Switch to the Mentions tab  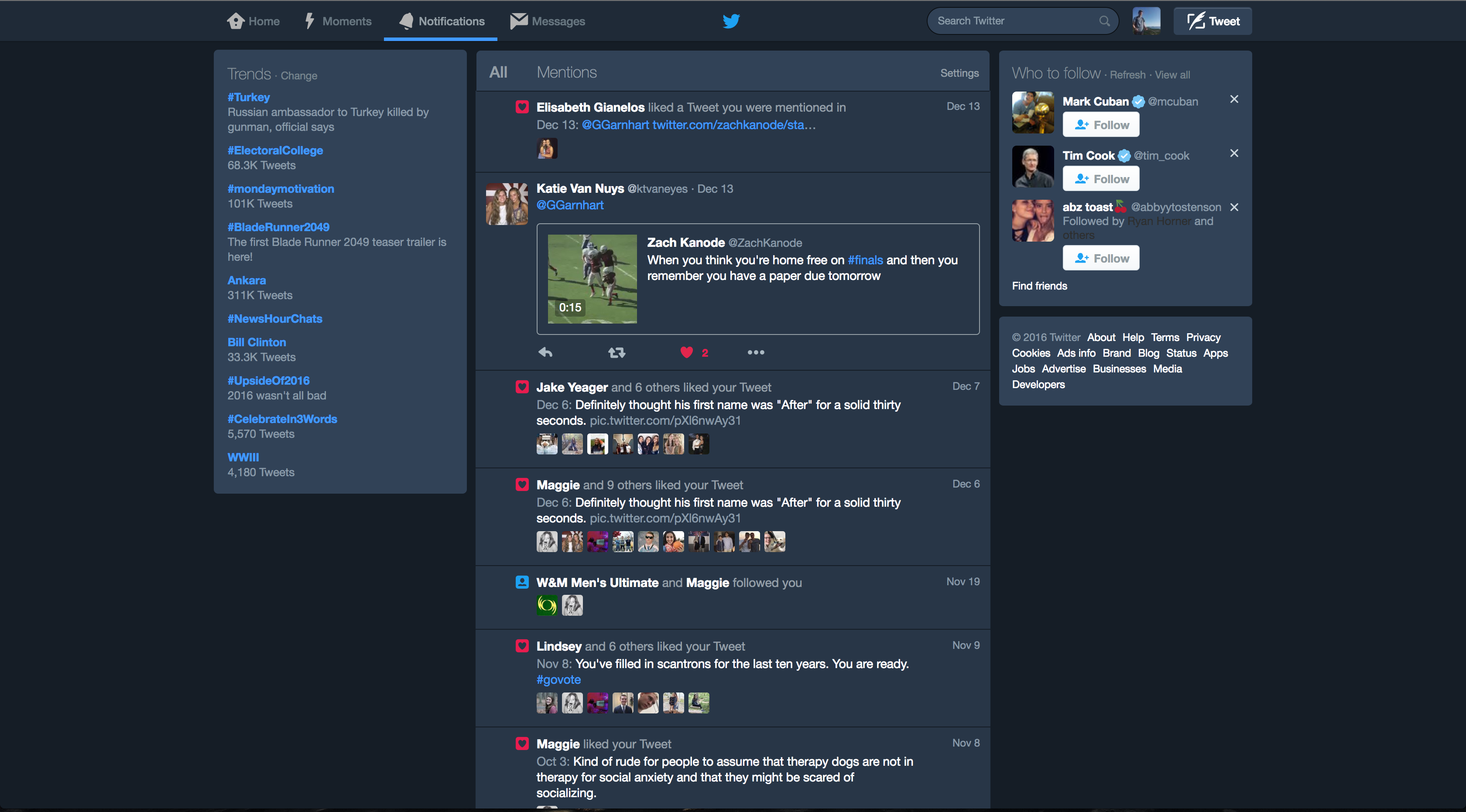pos(566,72)
